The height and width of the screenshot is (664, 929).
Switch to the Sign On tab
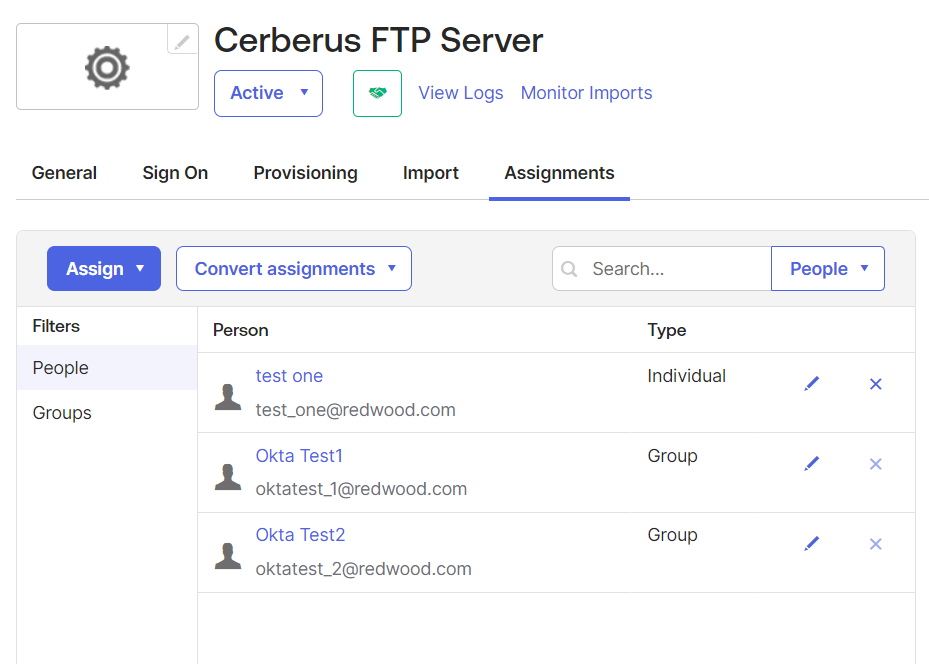click(x=175, y=172)
